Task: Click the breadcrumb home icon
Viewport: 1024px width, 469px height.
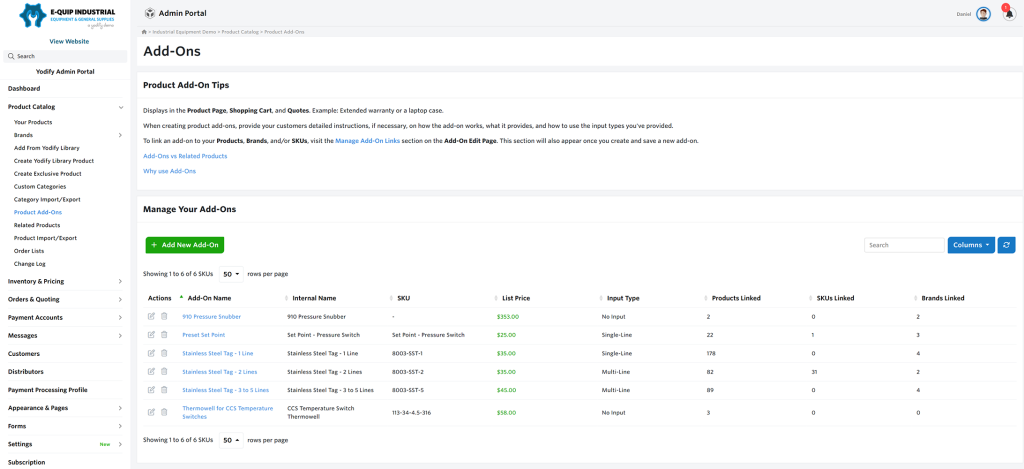Action: (x=145, y=32)
